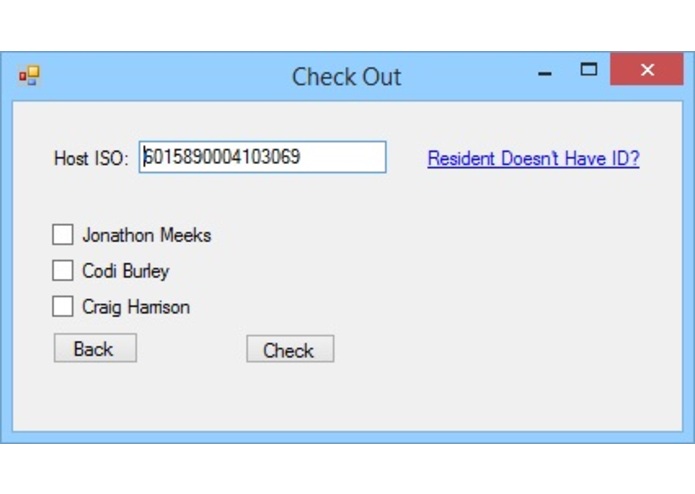695x494 pixels.
Task: Click the Check button
Action: tap(290, 349)
